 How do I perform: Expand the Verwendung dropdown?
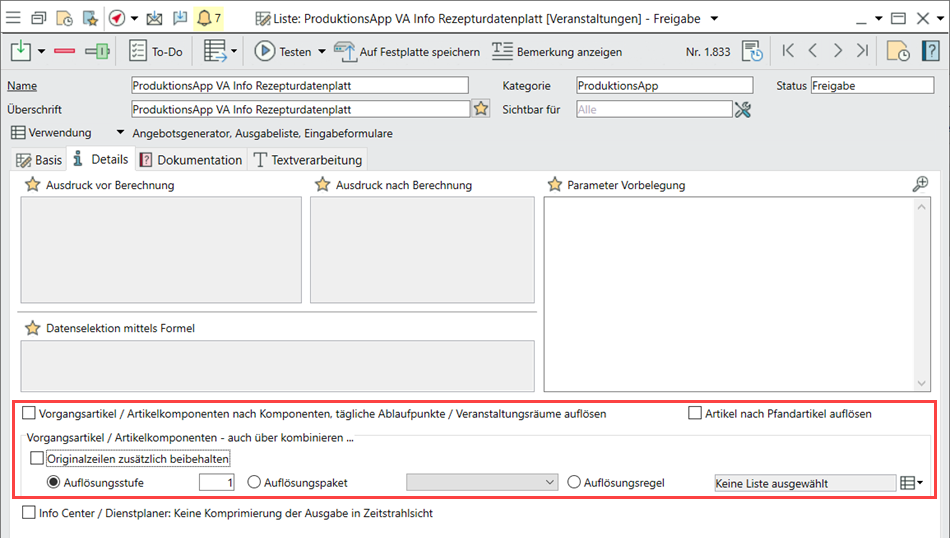pos(120,132)
